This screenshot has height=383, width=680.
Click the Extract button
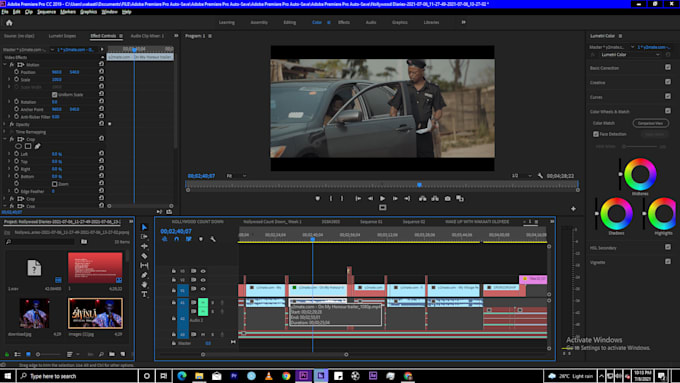click(x=435, y=199)
